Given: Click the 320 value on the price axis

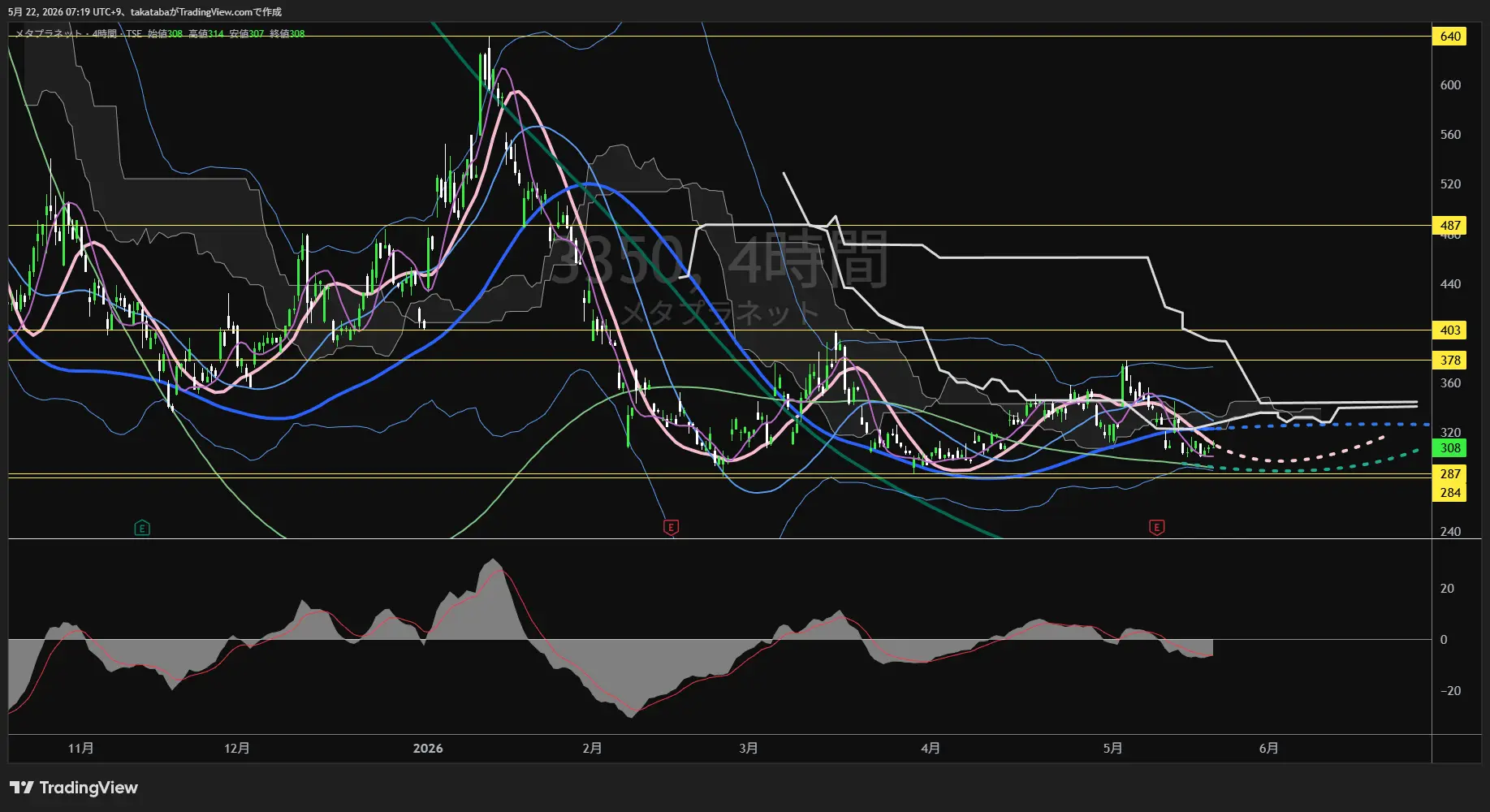Looking at the screenshot, I should 1450,433.
